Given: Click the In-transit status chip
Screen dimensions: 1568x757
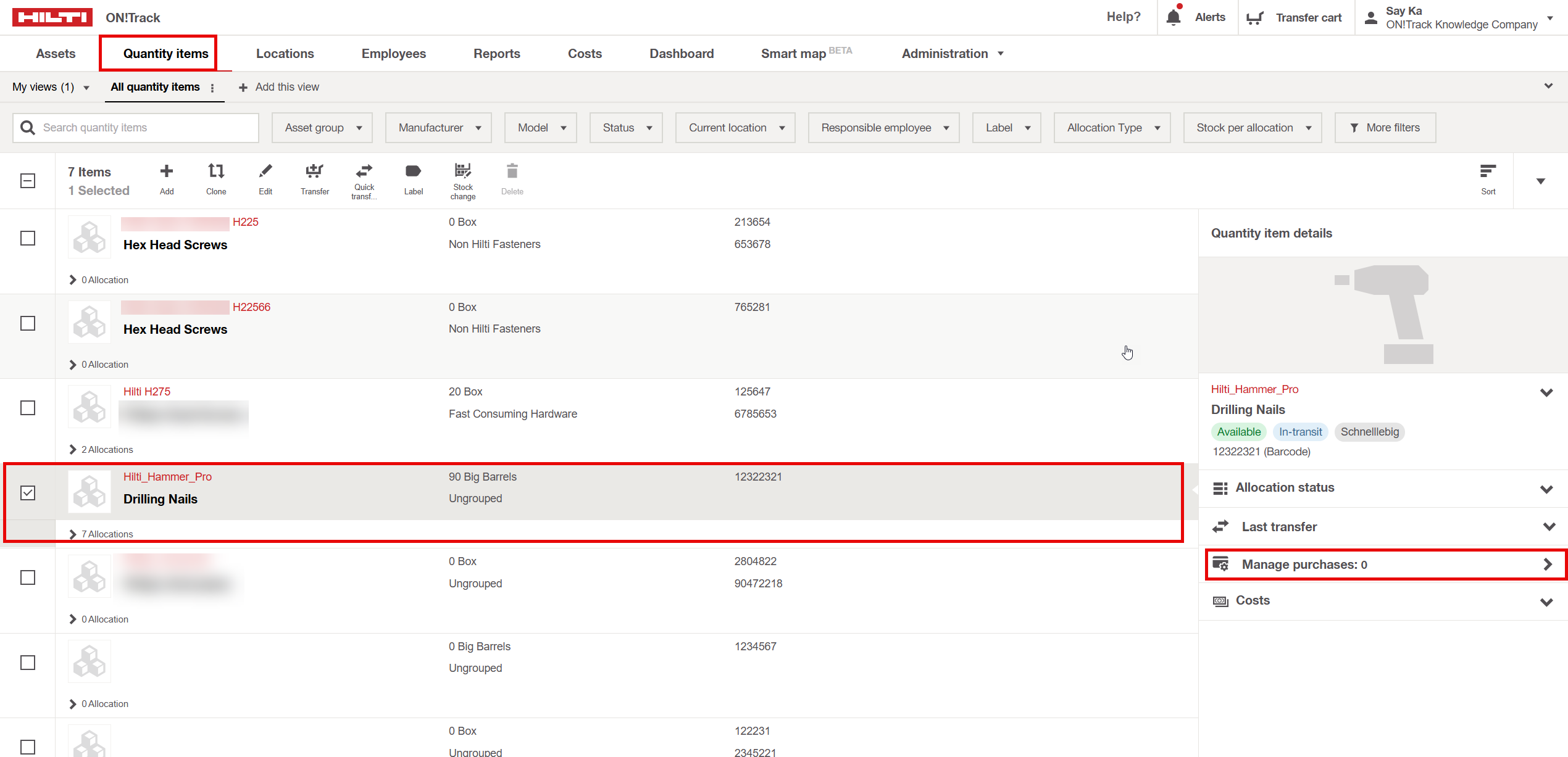Looking at the screenshot, I should coord(1300,431).
